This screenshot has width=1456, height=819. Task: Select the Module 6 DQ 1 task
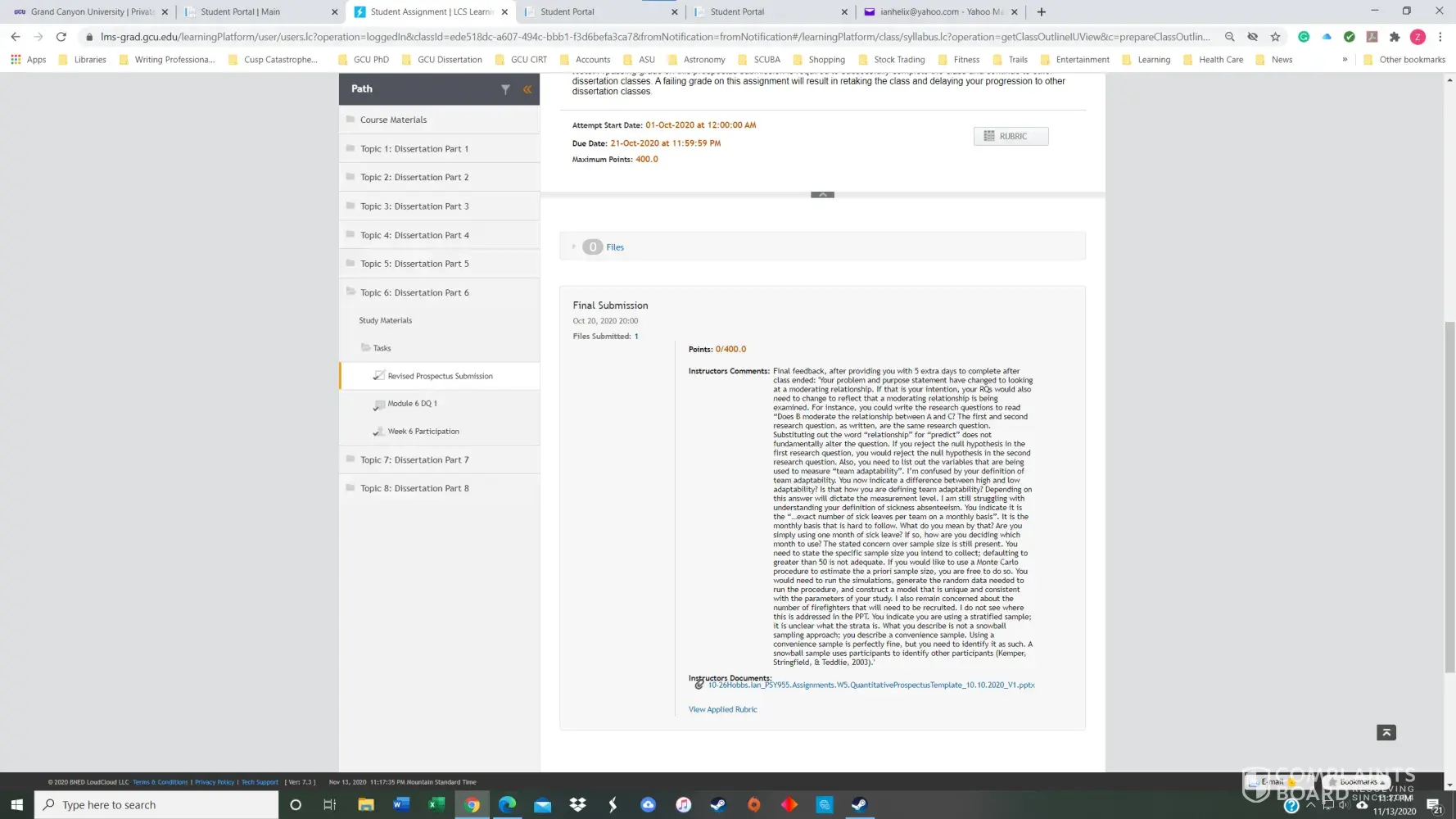tap(412, 404)
